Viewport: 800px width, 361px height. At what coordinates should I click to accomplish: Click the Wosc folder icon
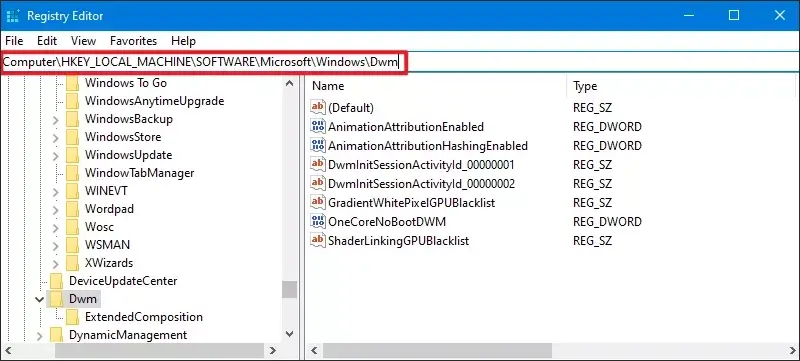tap(72, 226)
